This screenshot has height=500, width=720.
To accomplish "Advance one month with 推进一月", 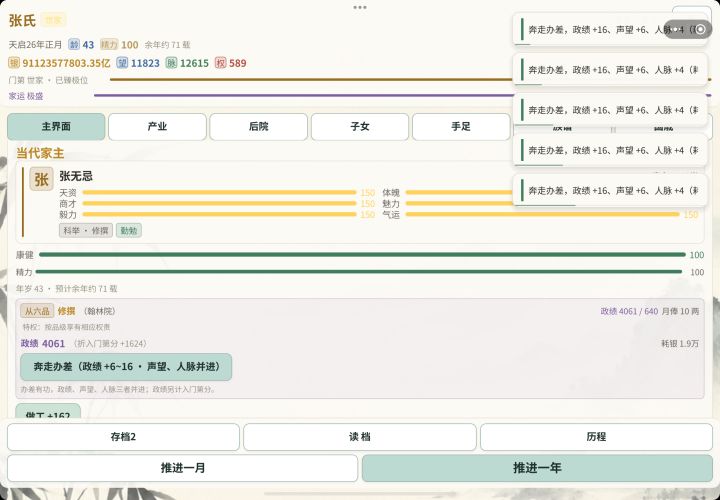I will click(182, 468).
